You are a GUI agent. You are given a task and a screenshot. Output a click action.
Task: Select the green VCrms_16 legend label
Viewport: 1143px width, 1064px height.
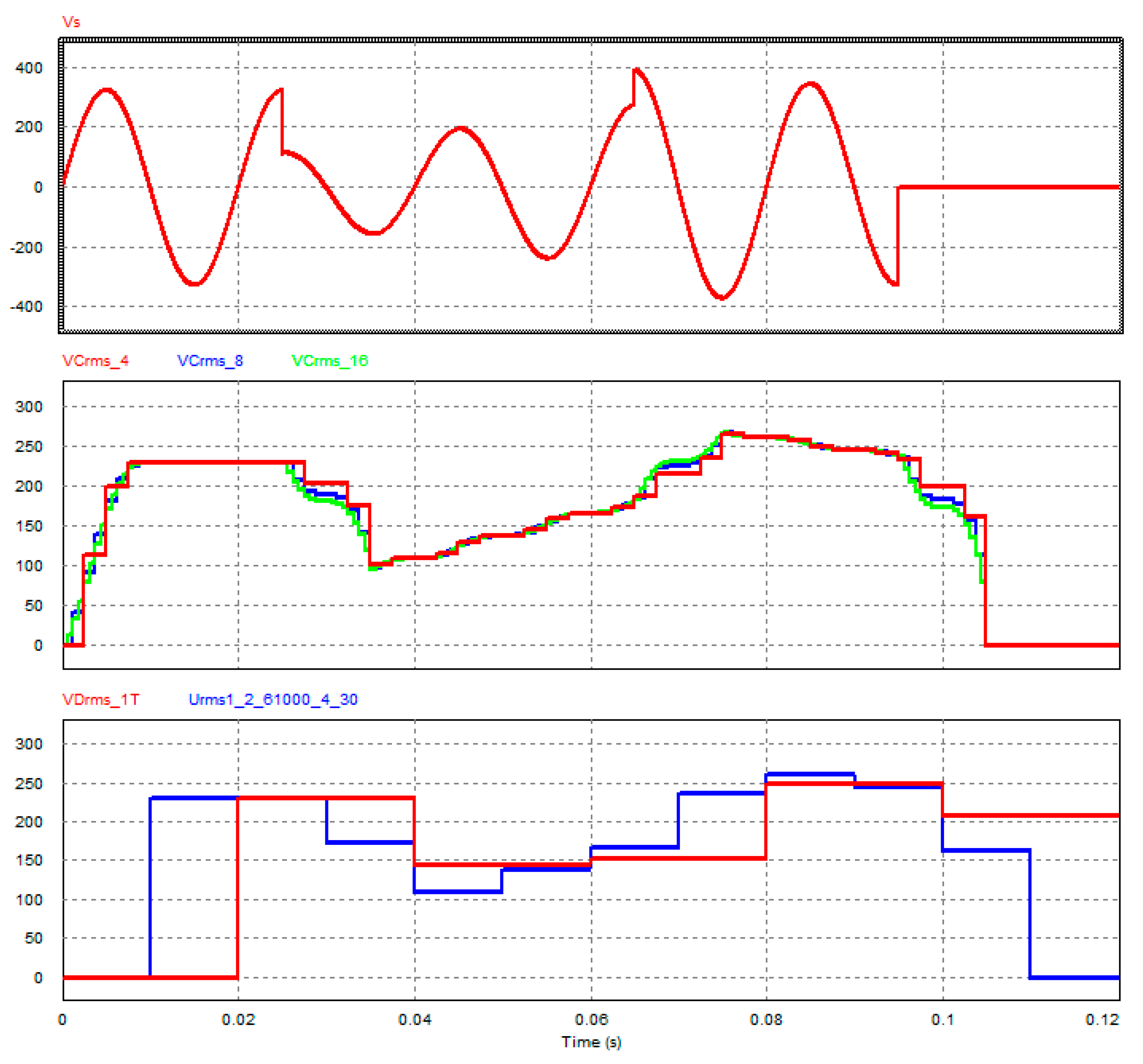tap(329, 361)
